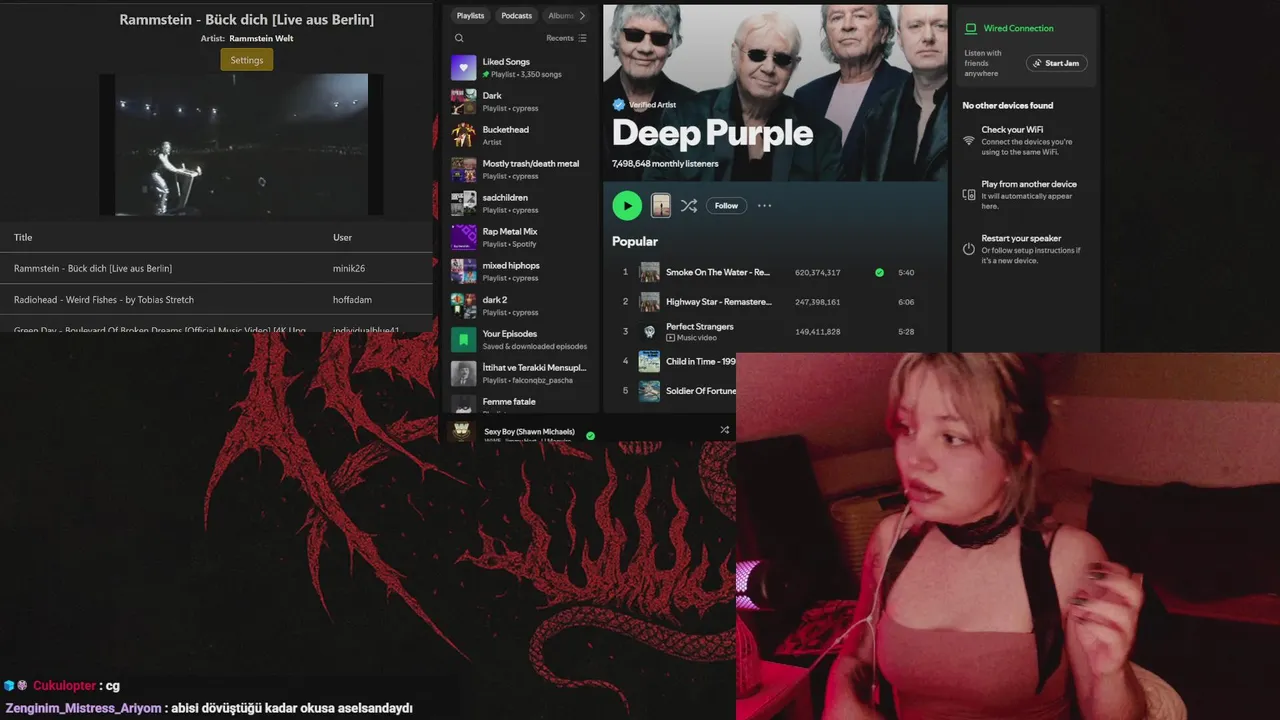
Task: Click the Check your WiFi icon
Action: click(968, 141)
